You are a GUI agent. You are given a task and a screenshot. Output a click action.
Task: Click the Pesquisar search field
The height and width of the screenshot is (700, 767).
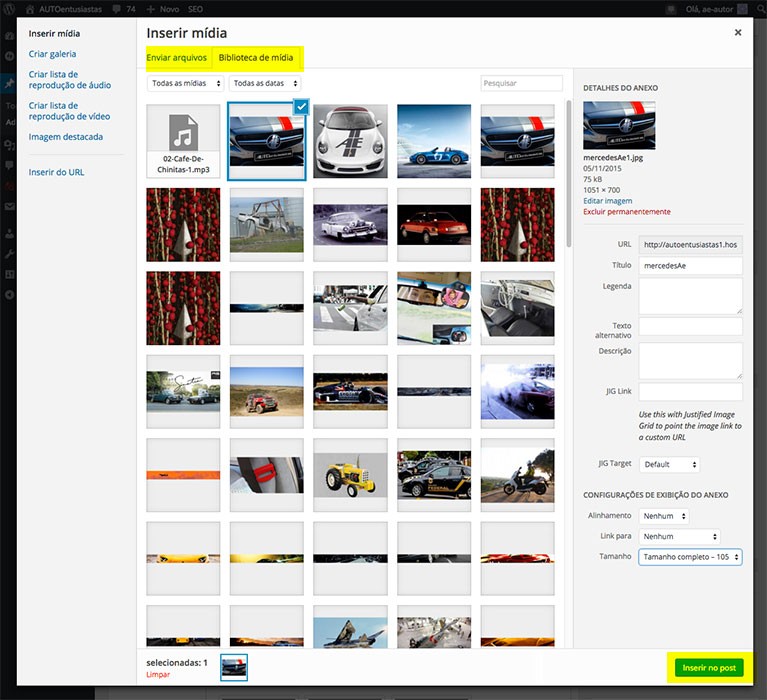(520, 84)
